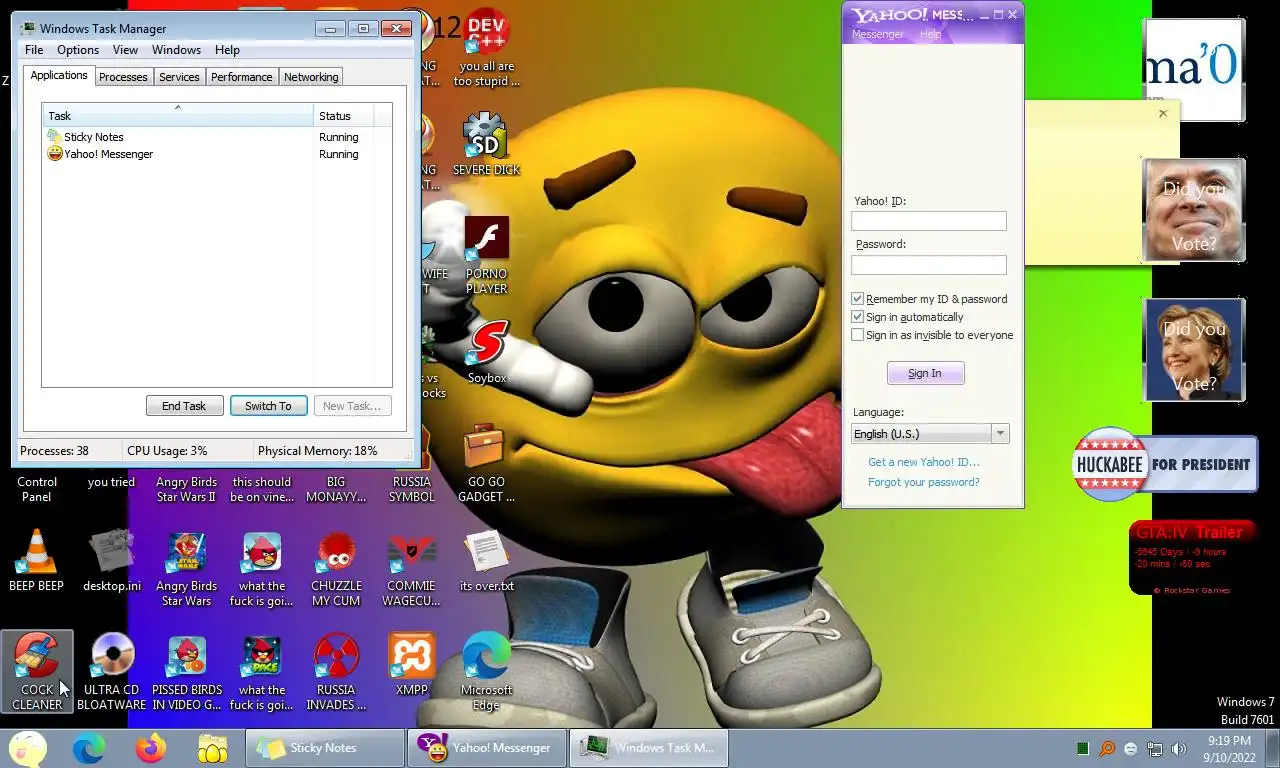
Task: Open the ULTRA CD BLOATWARE disc icon
Action: 111,671
